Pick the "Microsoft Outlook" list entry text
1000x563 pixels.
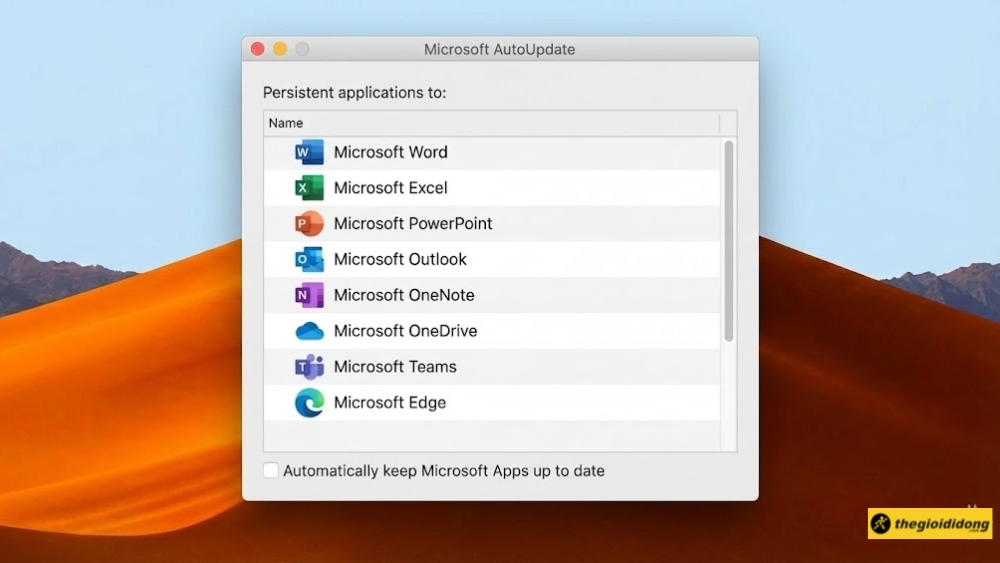[x=400, y=260]
